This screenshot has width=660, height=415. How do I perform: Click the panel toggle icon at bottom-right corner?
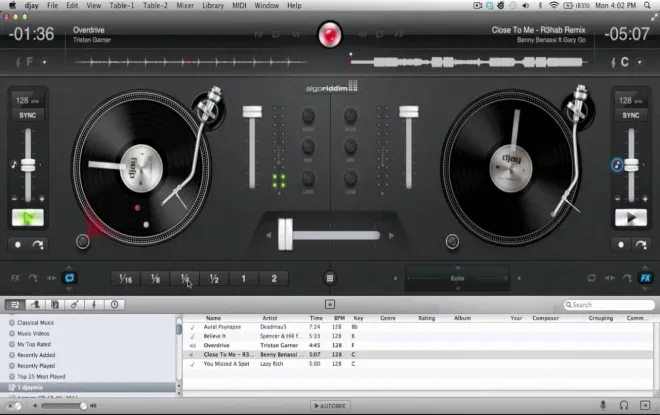click(x=645, y=405)
